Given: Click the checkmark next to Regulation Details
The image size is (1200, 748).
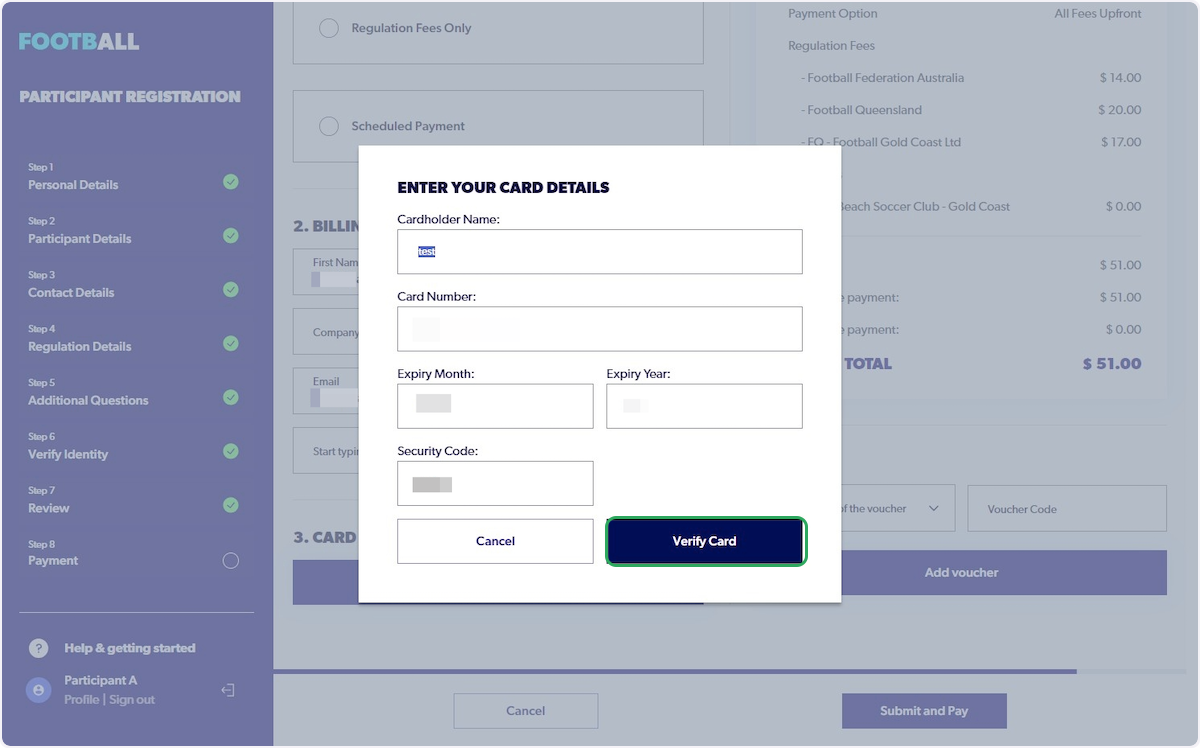Looking at the screenshot, I should point(231,343).
